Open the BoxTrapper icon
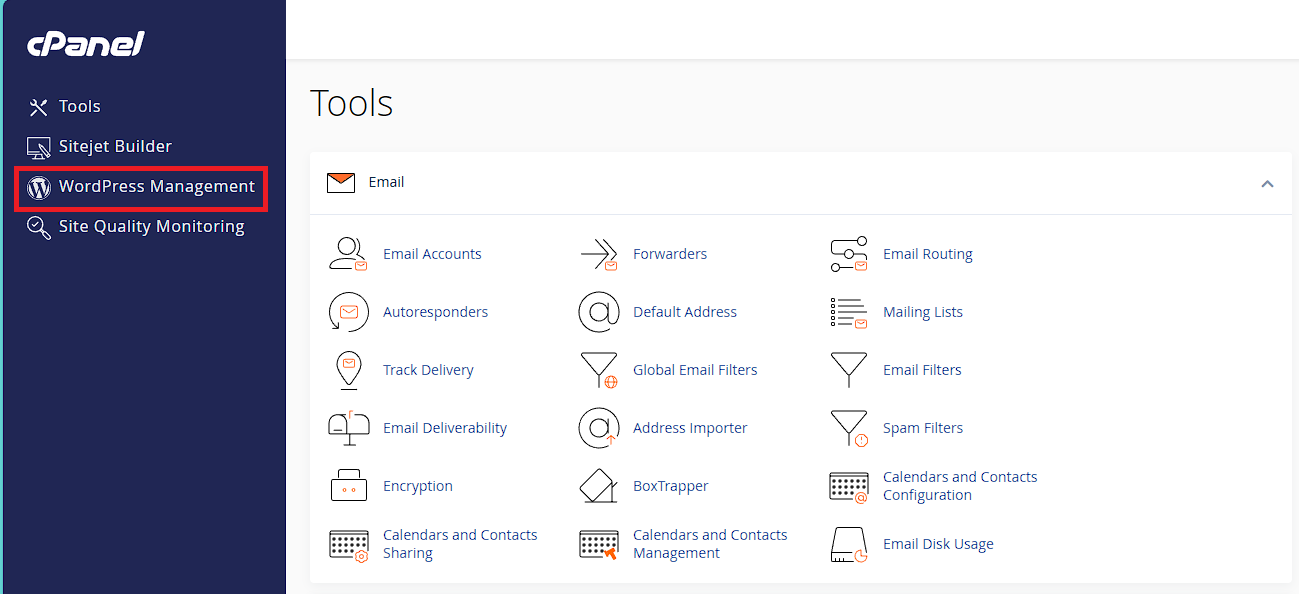 pyautogui.click(x=599, y=486)
